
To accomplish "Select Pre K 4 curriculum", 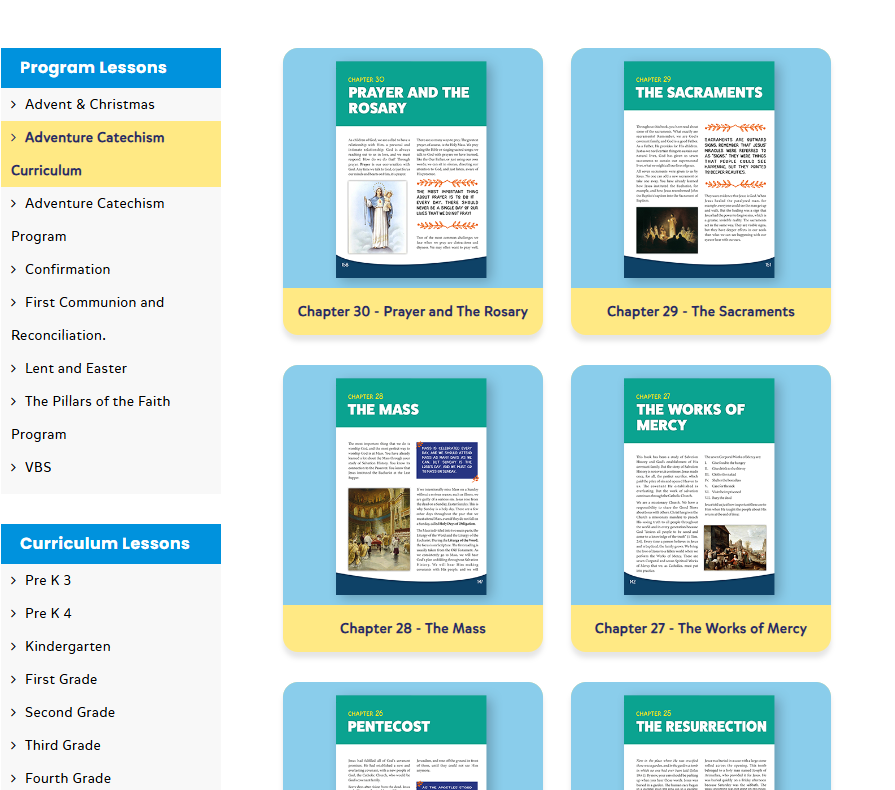I will click(48, 613).
